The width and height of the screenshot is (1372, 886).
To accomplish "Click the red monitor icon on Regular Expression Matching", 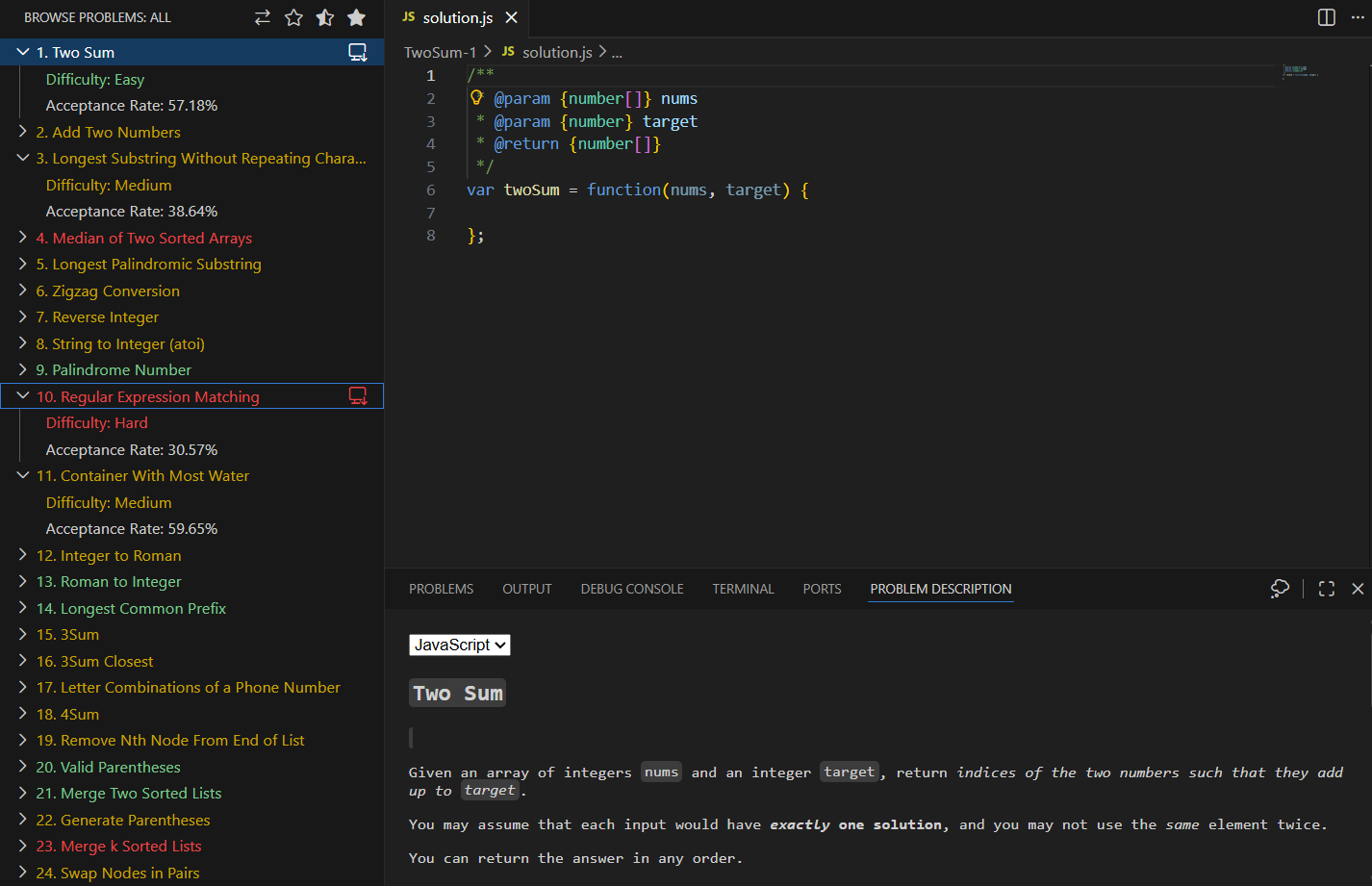I will point(358,396).
